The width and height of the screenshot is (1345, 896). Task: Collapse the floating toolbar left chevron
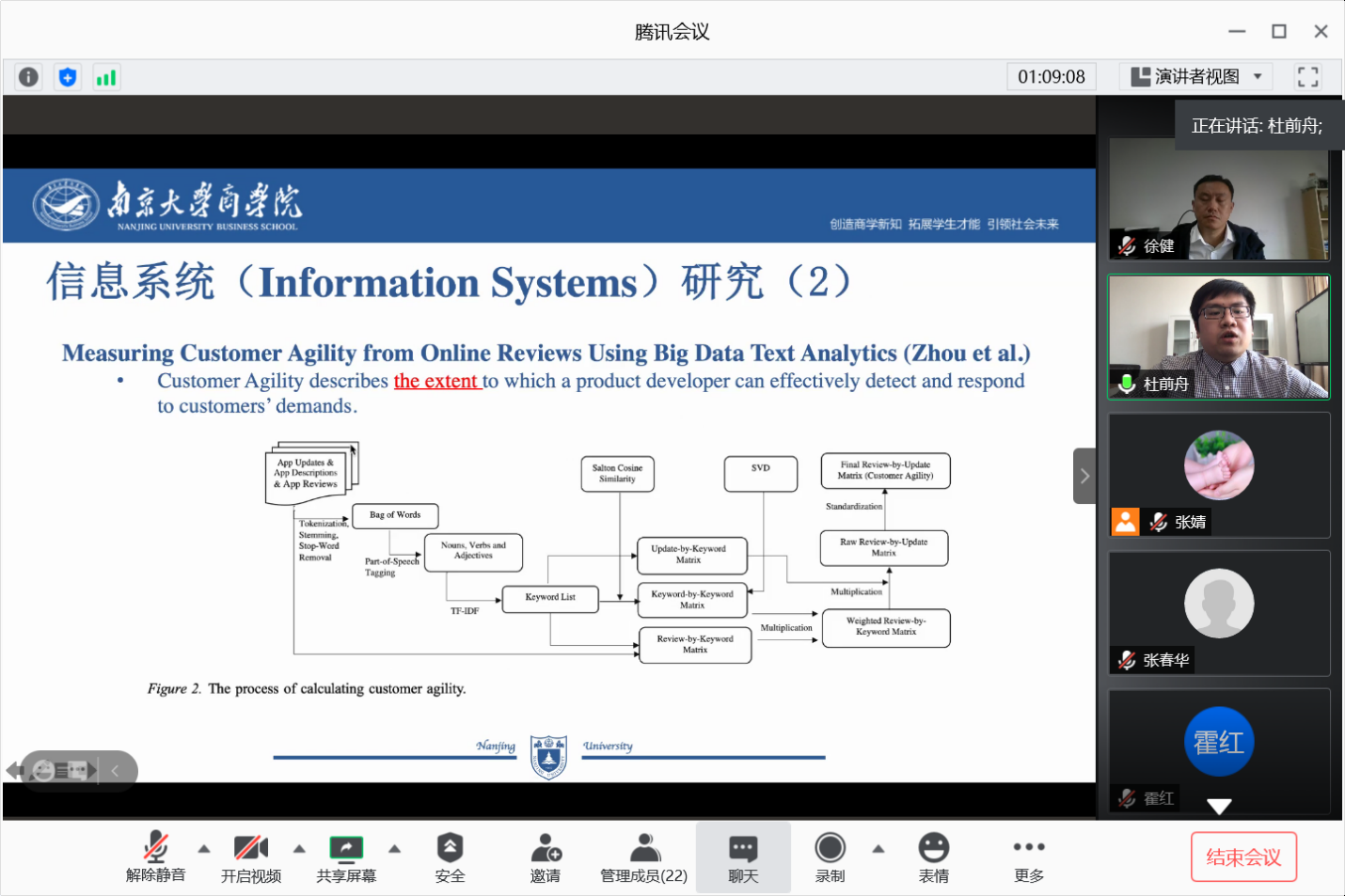point(115,771)
